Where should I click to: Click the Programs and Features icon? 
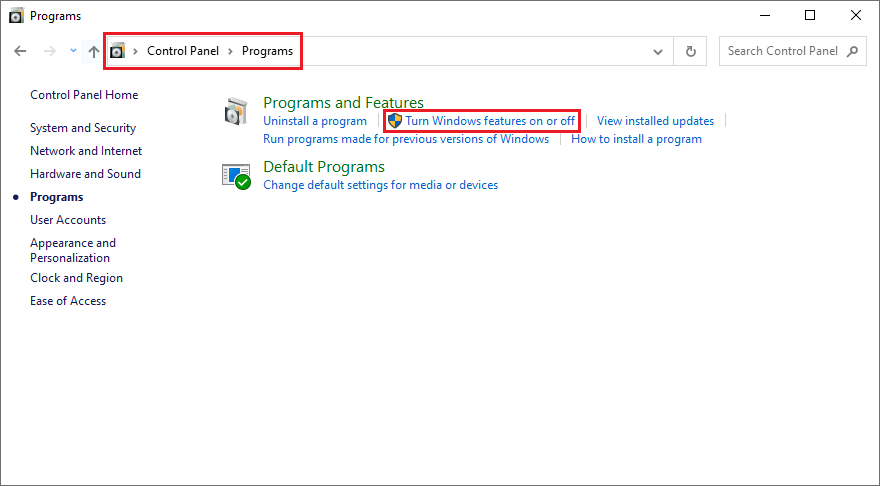click(236, 111)
